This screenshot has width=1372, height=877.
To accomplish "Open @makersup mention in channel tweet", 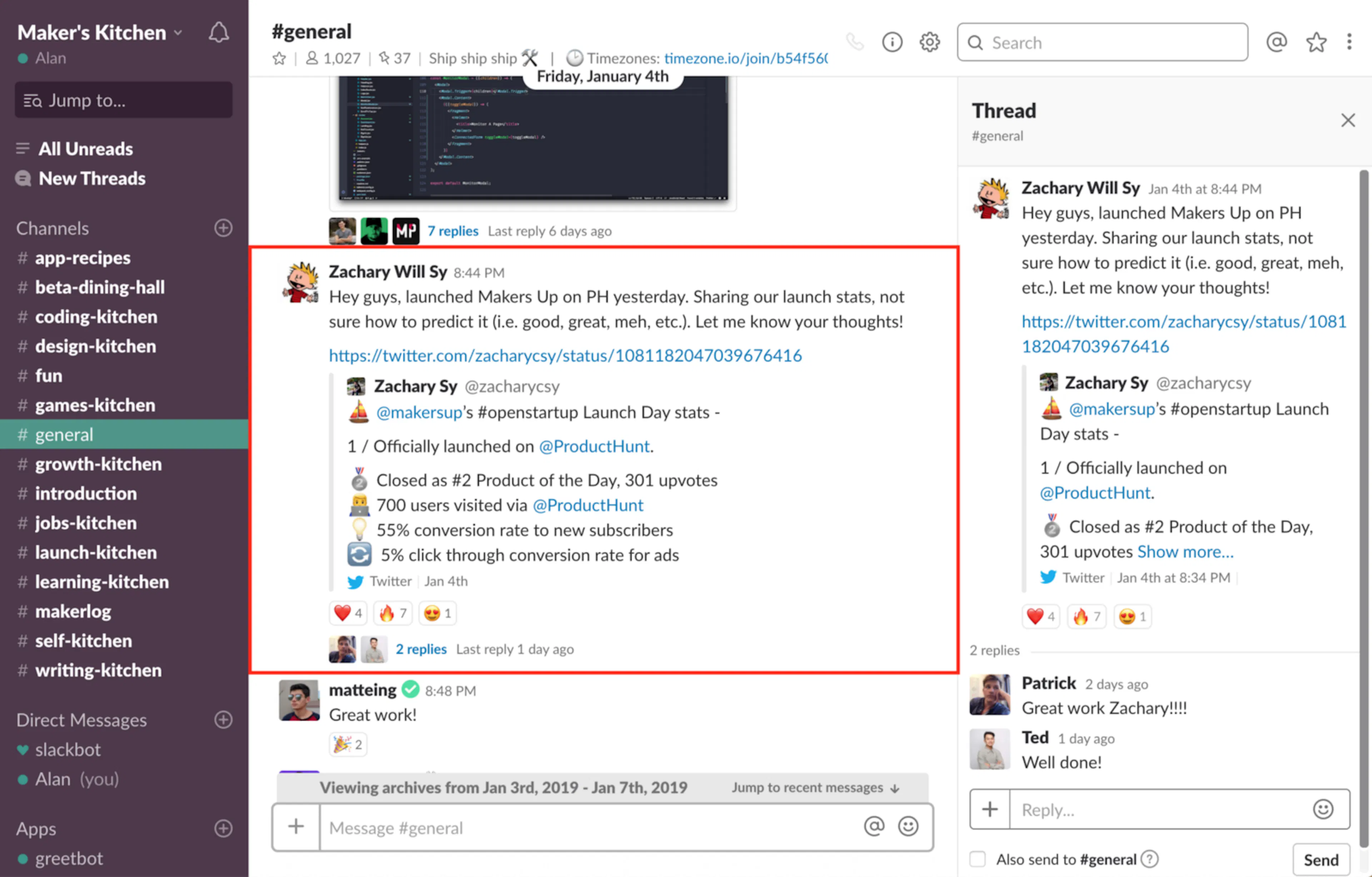I will (x=419, y=412).
